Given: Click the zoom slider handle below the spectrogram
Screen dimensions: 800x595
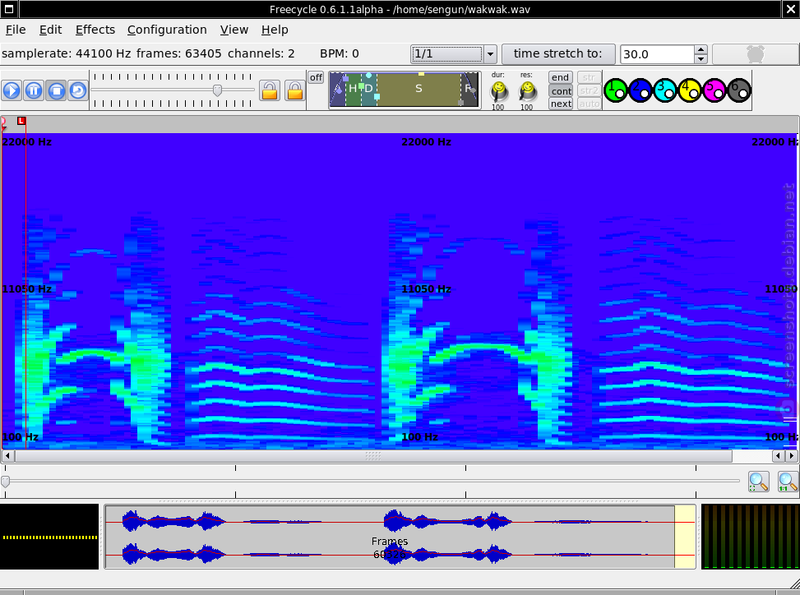Looking at the screenshot, I should coord(5,481).
